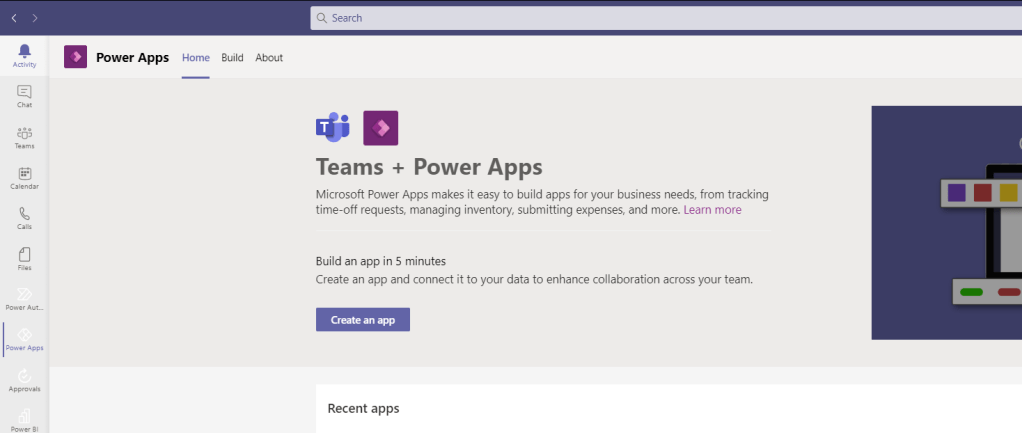Go to Teams in the sidebar
Image resolution: width=1022 pixels, height=433 pixels.
(24, 137)
